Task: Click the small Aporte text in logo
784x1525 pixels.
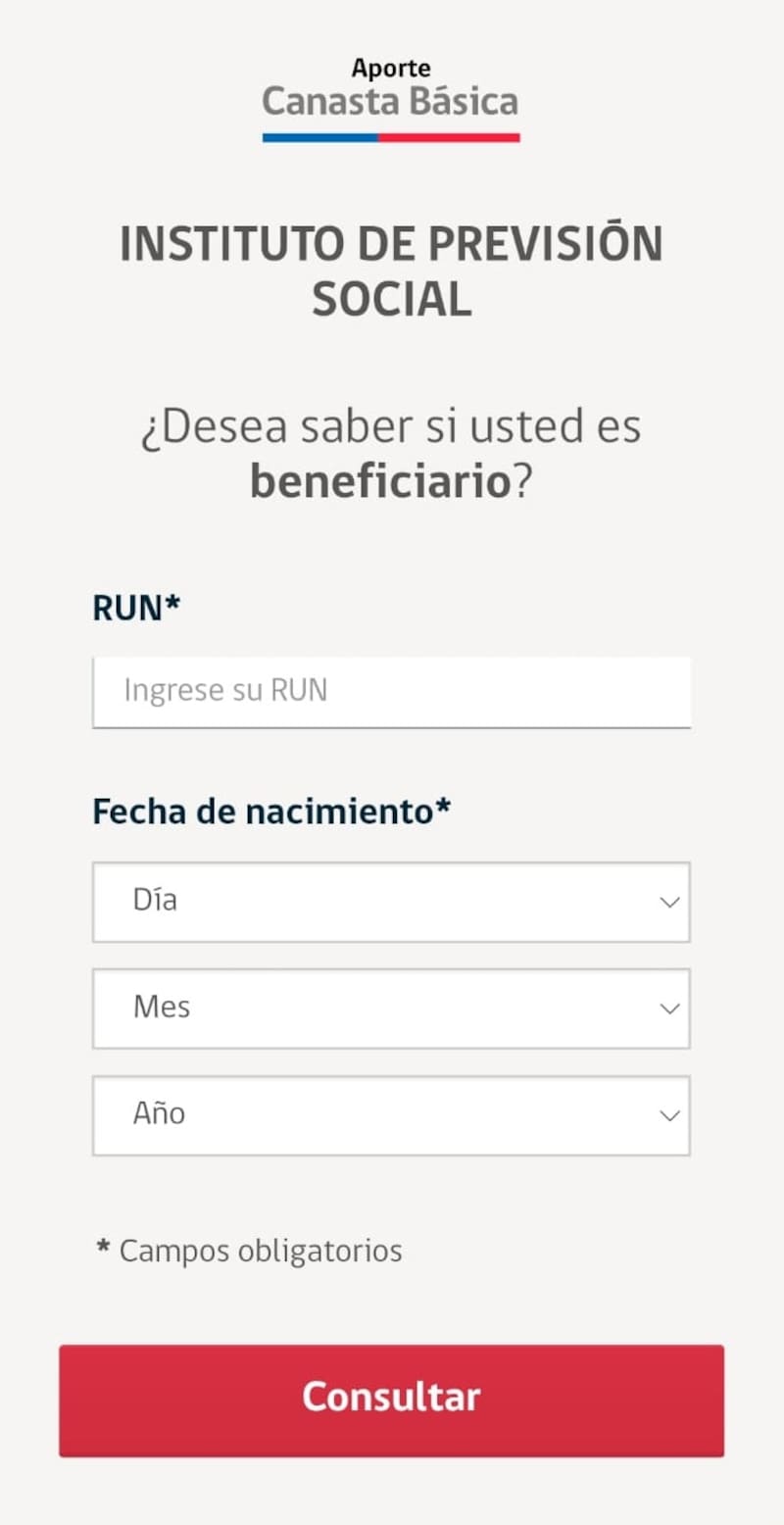Action: click(391, 69)
